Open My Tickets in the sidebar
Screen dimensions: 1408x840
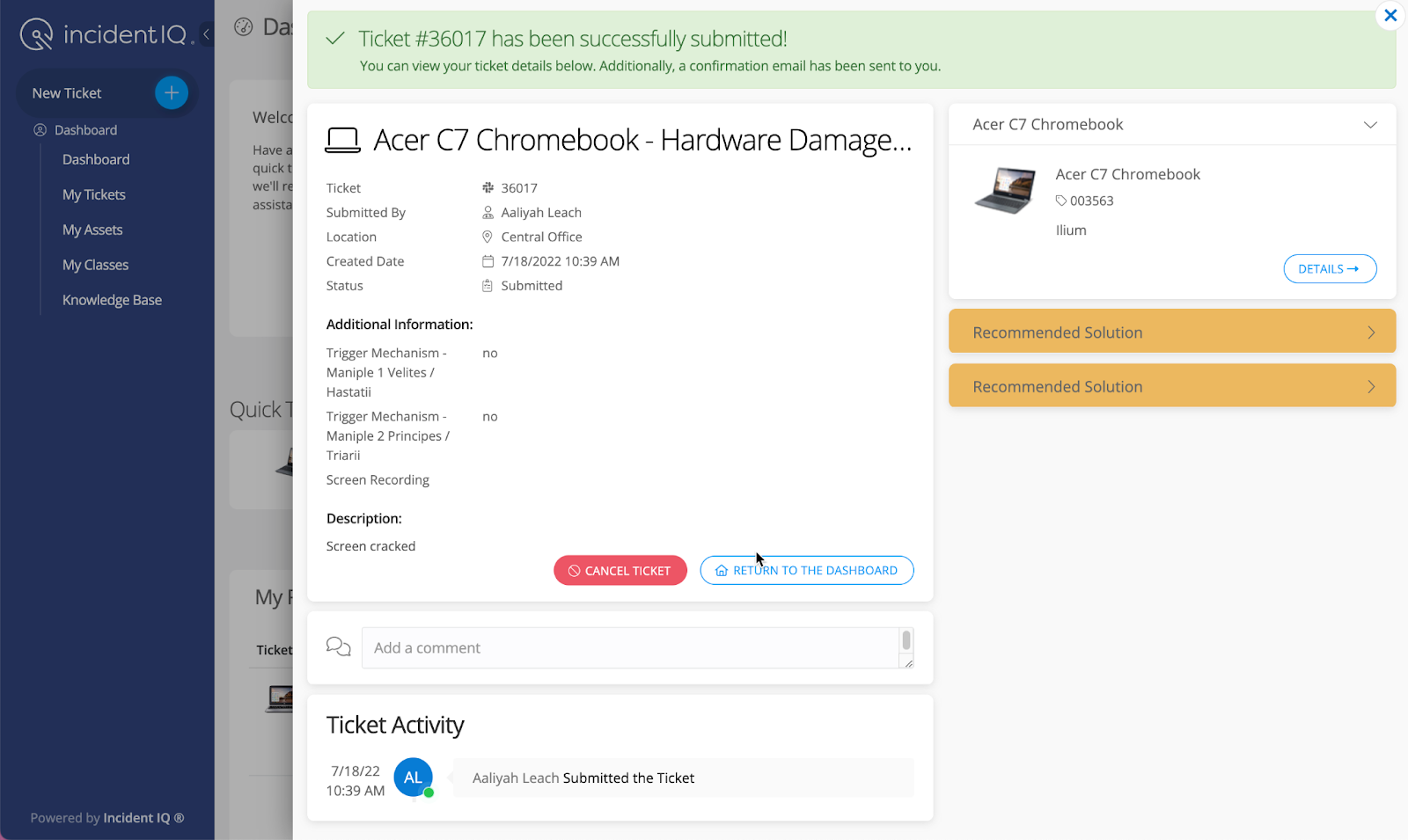pos(94,194)
